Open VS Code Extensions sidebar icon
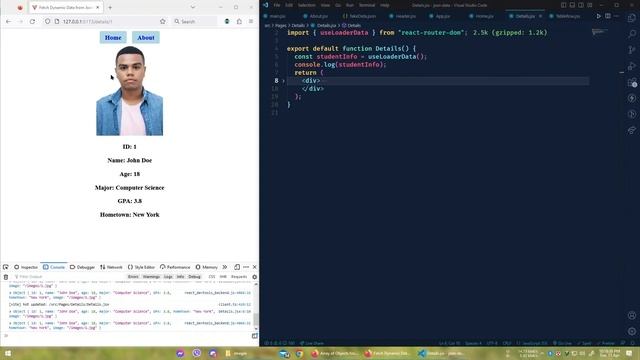Viewport: 640px width, 360px height. (632, 82)
